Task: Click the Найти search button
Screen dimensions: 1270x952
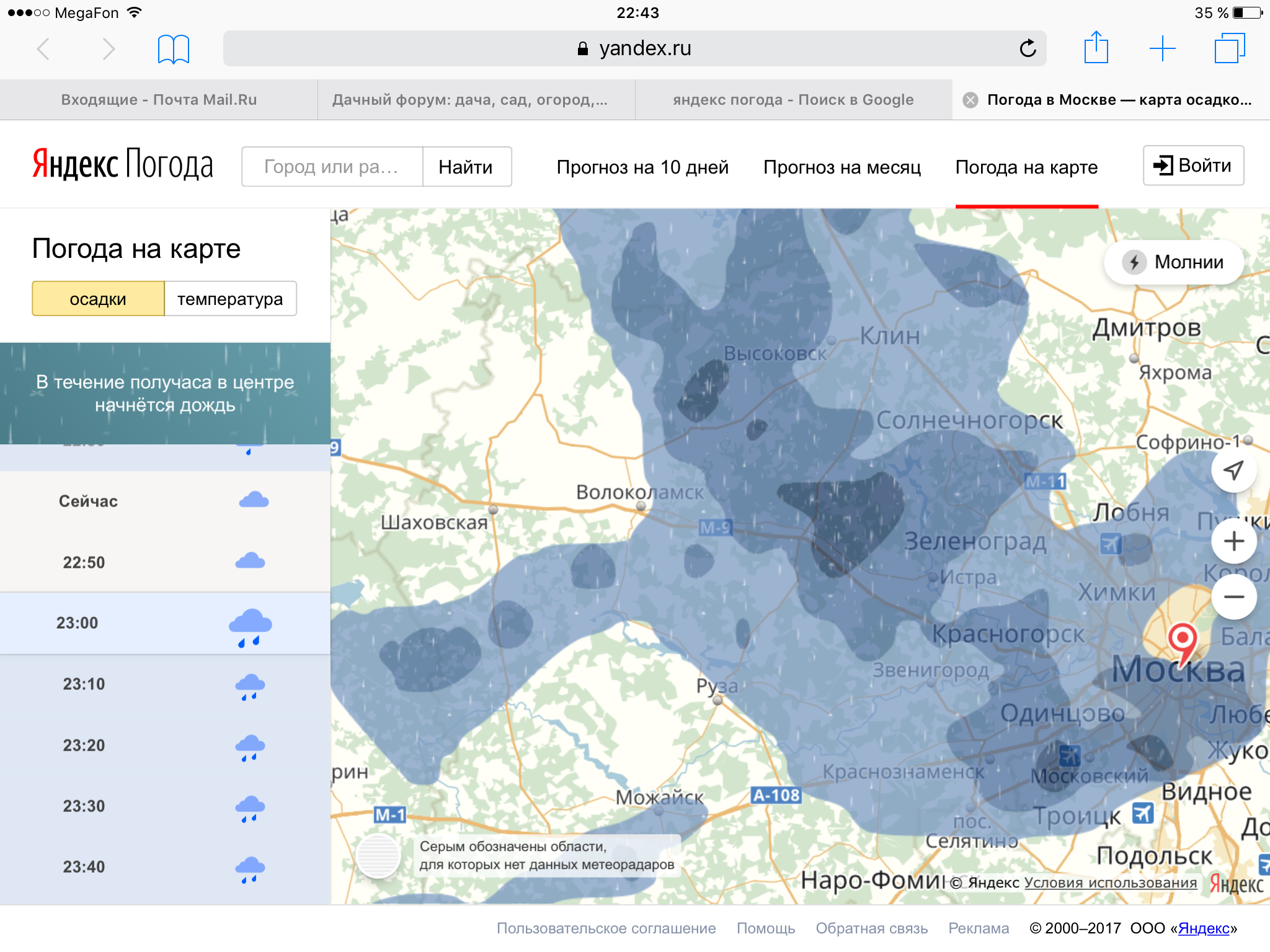Action: (467, 167)
